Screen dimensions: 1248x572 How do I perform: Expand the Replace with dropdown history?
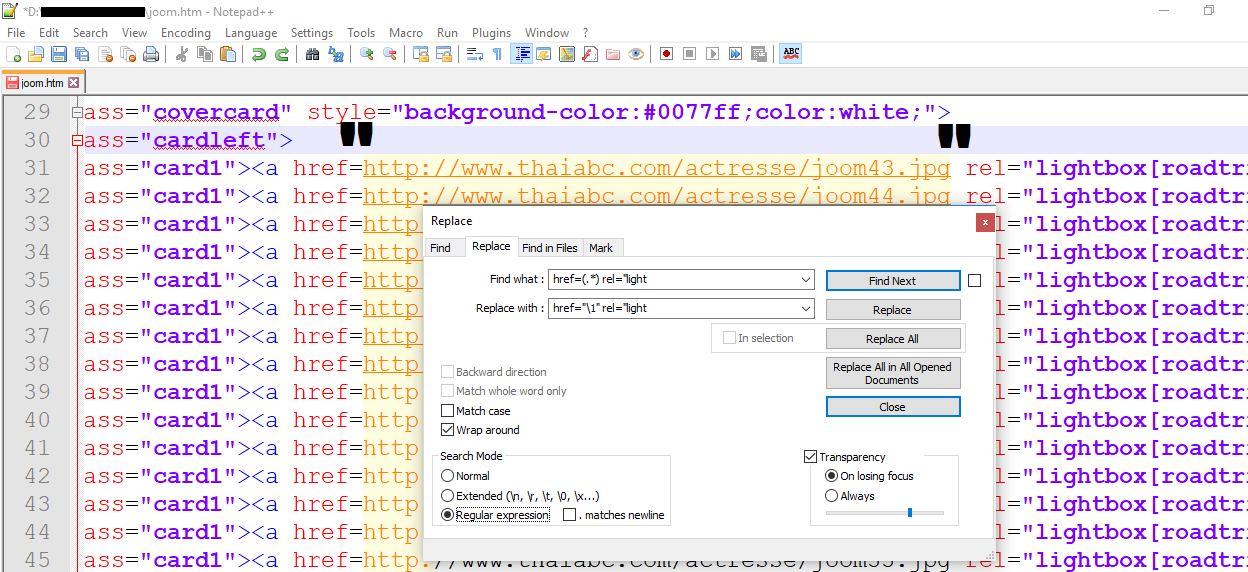coord(806,308)
